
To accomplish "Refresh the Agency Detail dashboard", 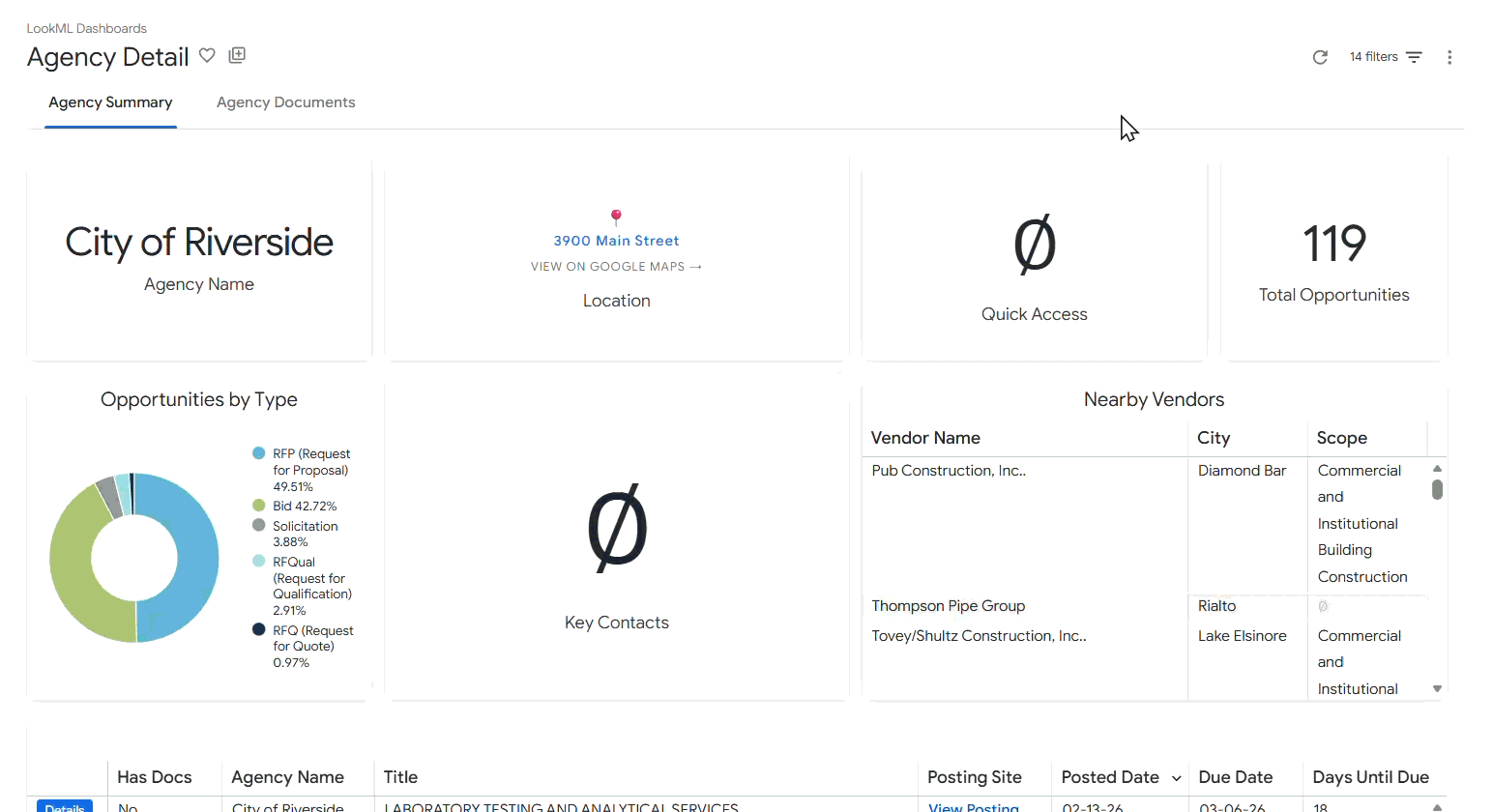I will (x=1320, y=57).
